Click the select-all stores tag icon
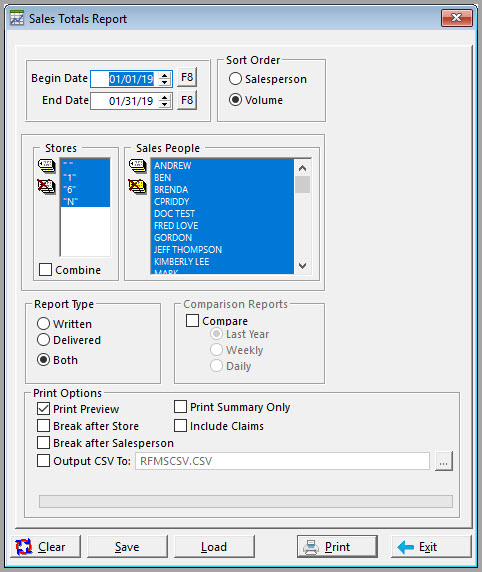 (x=46, y=166)
